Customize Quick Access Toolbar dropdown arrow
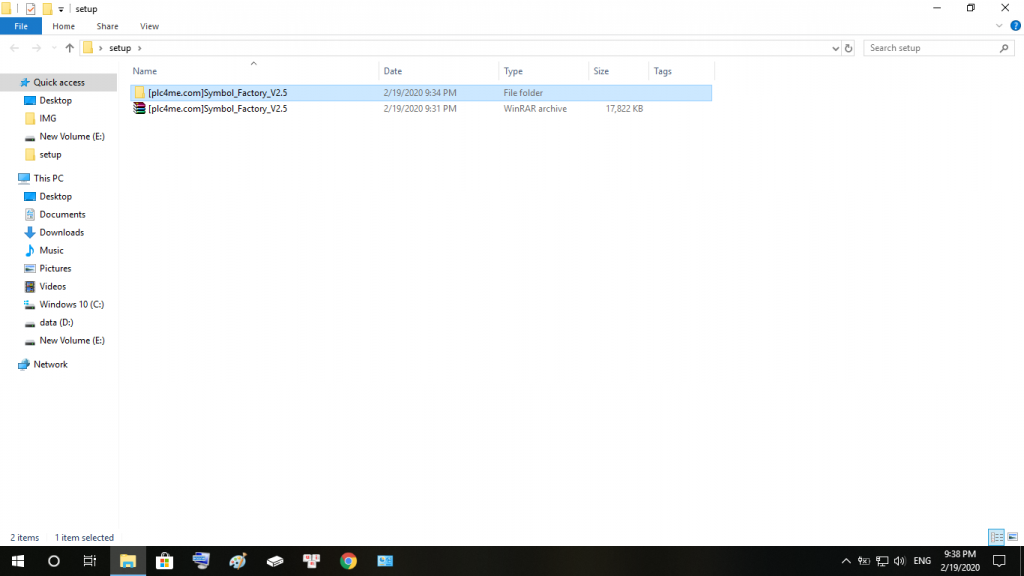Viewport: 1024px width, 576px height. pyautogui.click(x=61, y=9)
